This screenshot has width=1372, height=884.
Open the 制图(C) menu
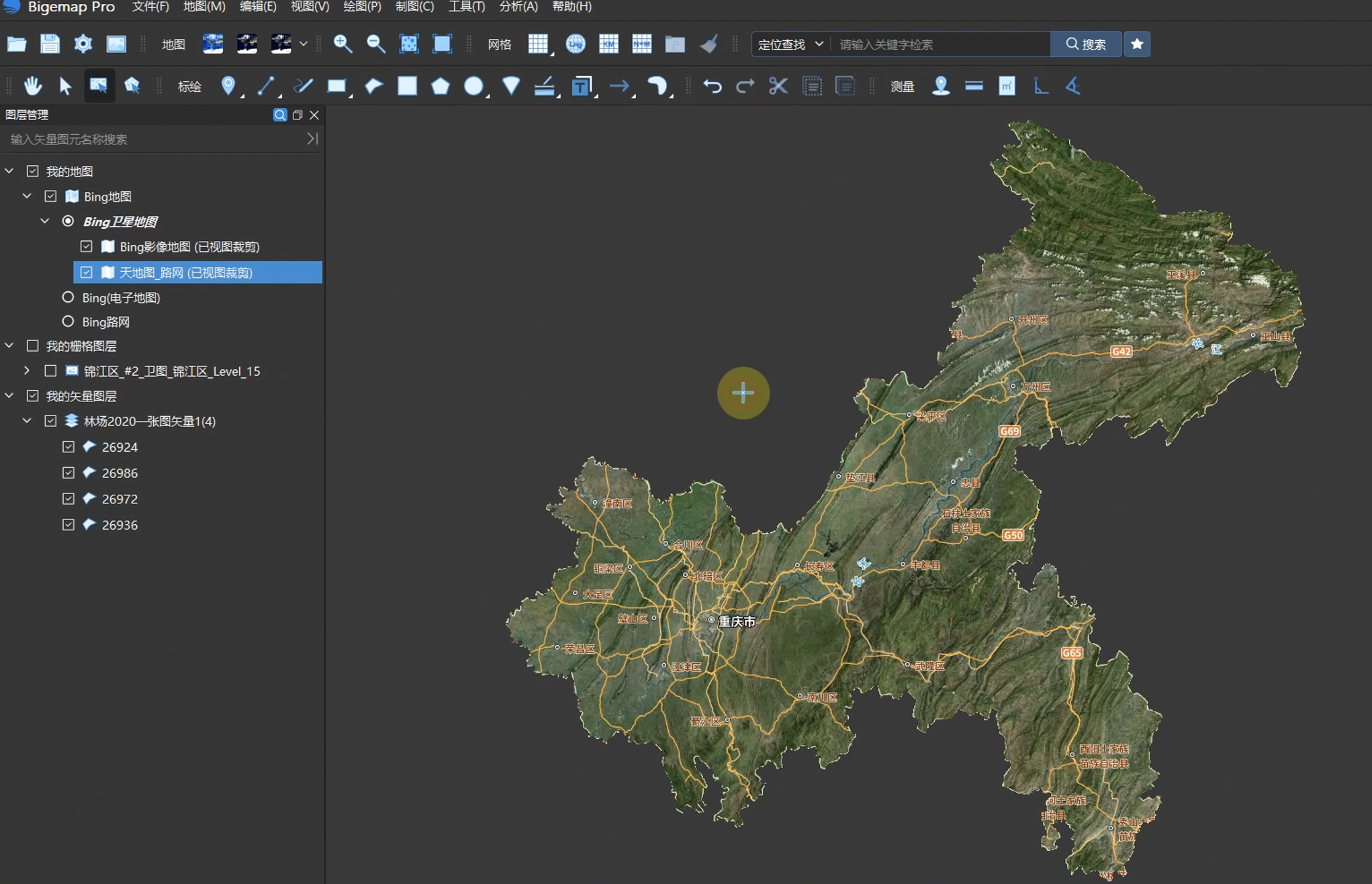tap(414, 7)
